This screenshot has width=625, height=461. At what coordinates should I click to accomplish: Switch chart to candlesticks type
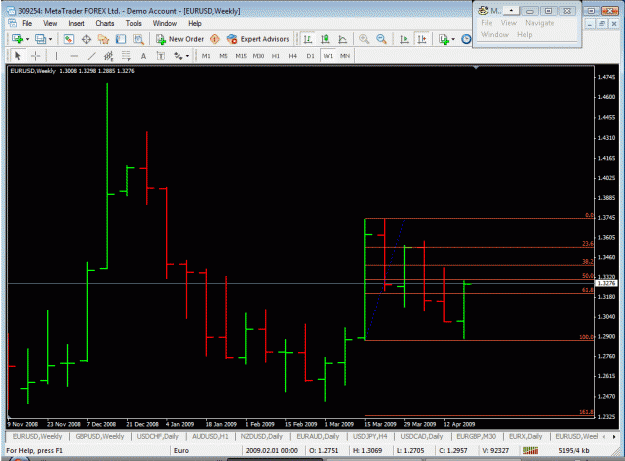point(325,39)
